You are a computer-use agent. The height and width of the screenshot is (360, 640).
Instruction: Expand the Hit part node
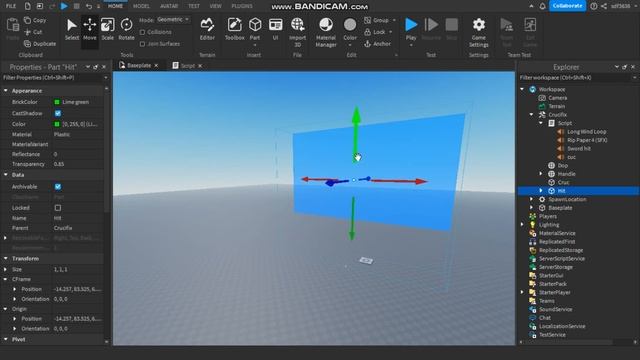pyautogui.click(x=541, y=191)
